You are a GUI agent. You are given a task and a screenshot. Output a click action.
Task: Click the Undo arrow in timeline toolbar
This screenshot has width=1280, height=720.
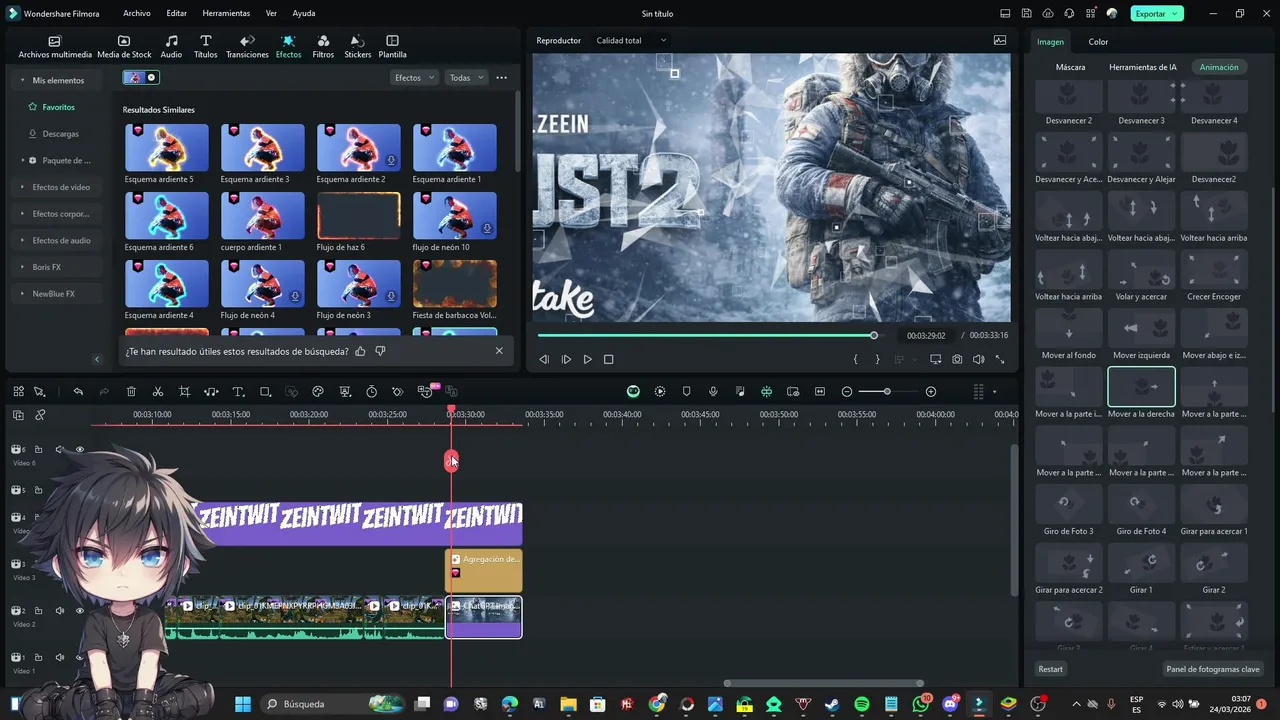pos(78,391)
